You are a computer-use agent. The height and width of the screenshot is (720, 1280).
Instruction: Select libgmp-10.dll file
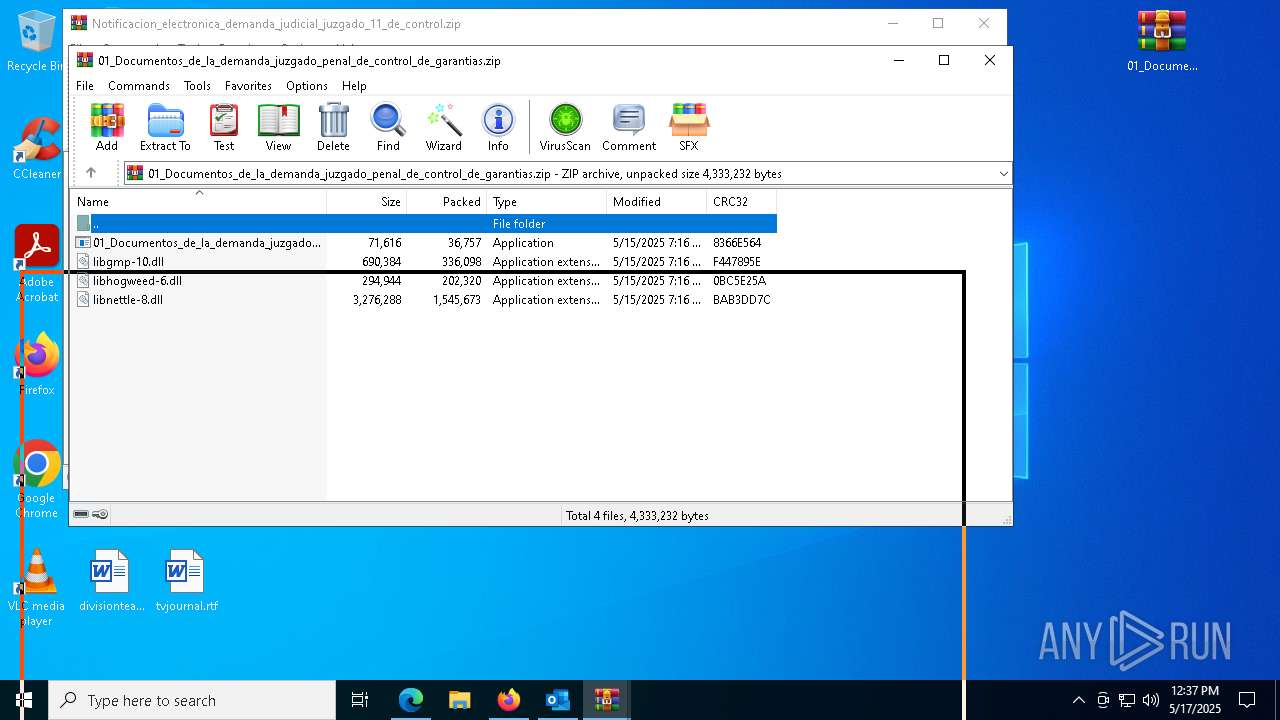[425, 262]
